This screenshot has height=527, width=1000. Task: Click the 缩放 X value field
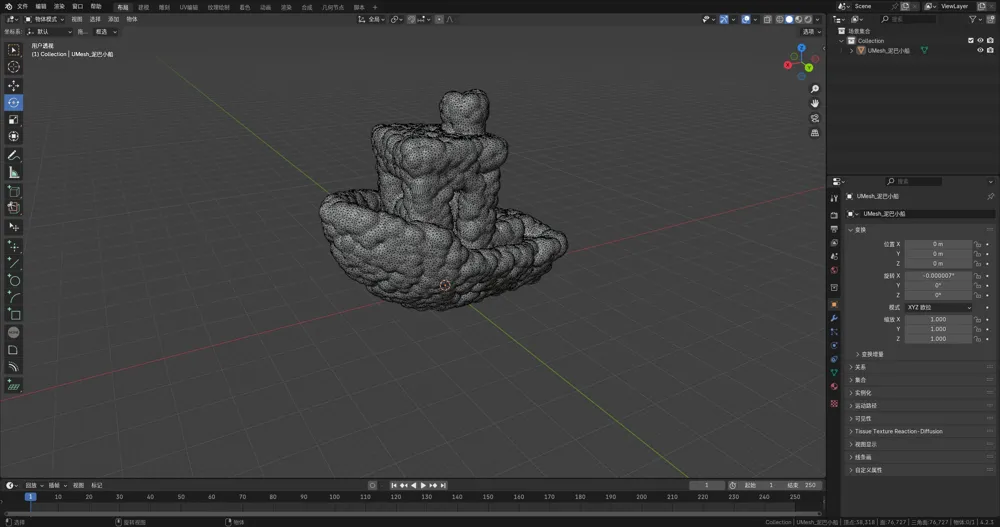[x=938, y=320]
